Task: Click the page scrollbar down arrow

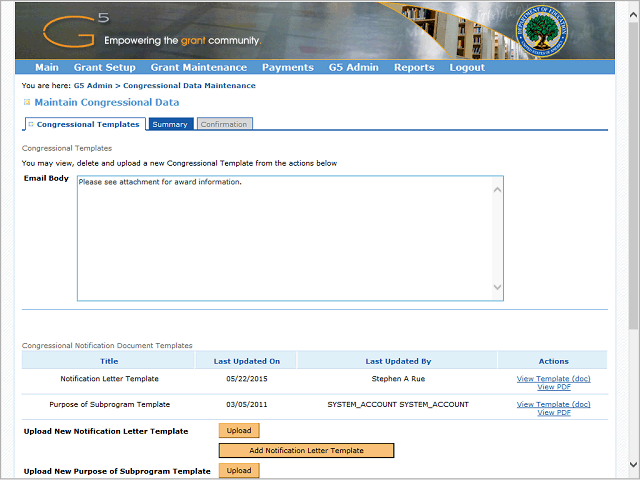Action: coord(633,464)
